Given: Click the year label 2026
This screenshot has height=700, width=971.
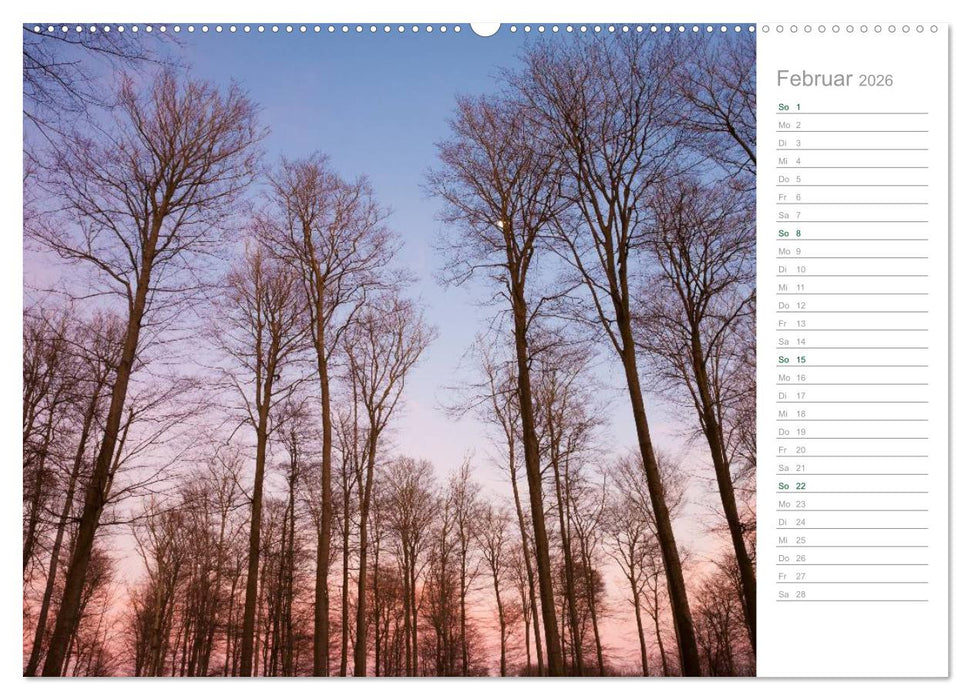Looking at the screenshot, I should [x=877, y=77].
